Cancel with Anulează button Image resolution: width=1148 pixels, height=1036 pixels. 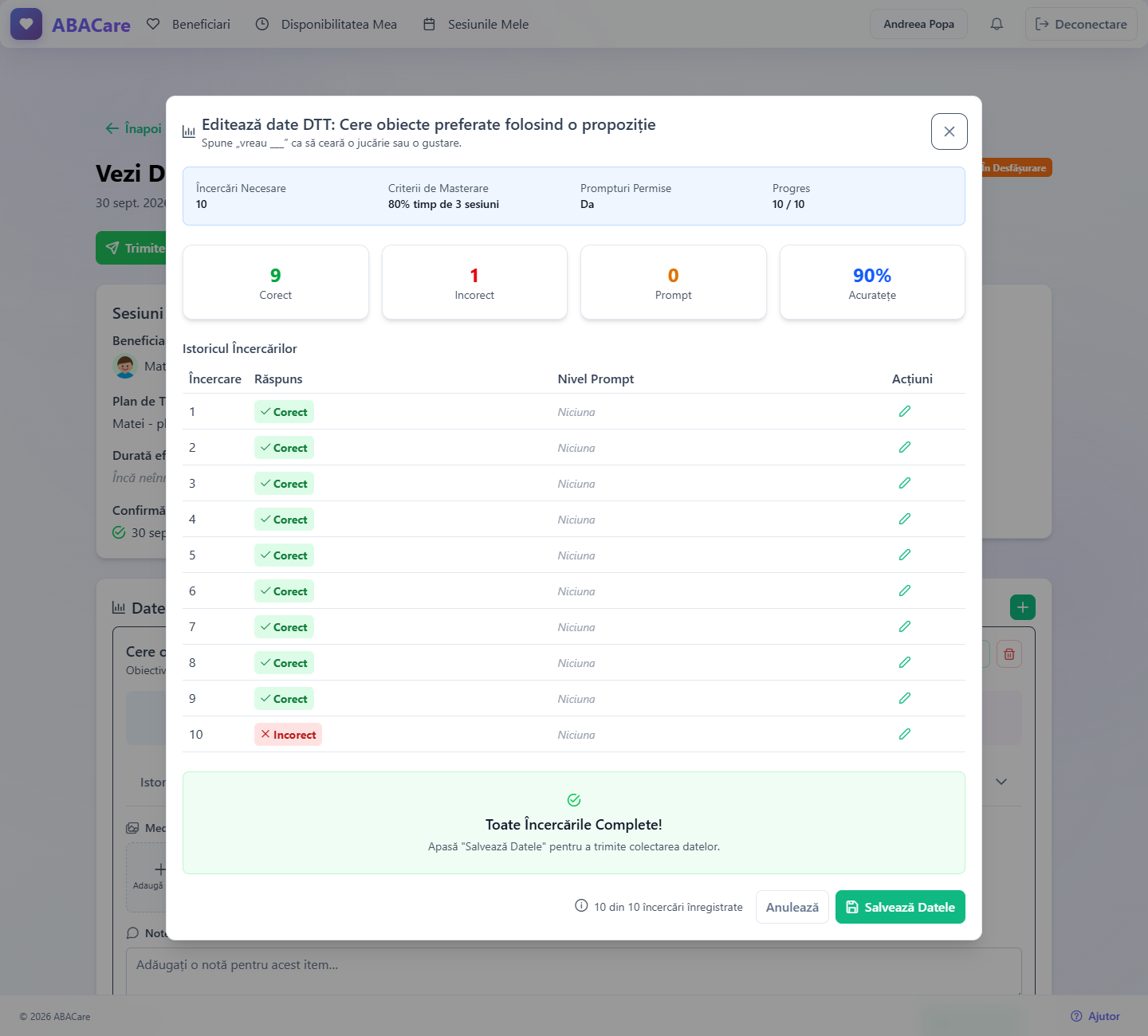tap(792, 907)
